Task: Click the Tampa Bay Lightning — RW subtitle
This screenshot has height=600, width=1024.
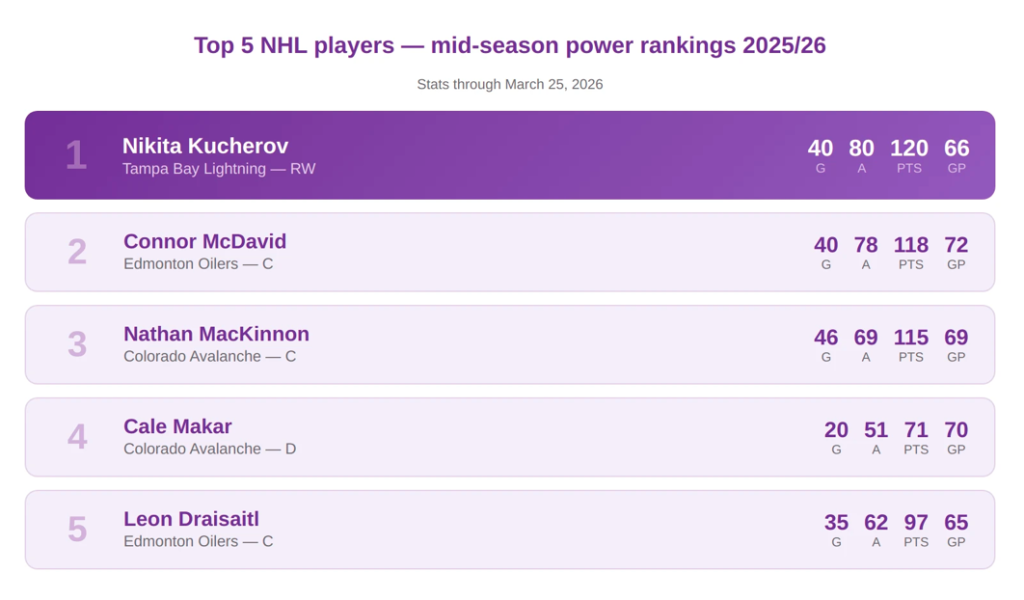Action: pyautogui.click(x=219, y=169)
